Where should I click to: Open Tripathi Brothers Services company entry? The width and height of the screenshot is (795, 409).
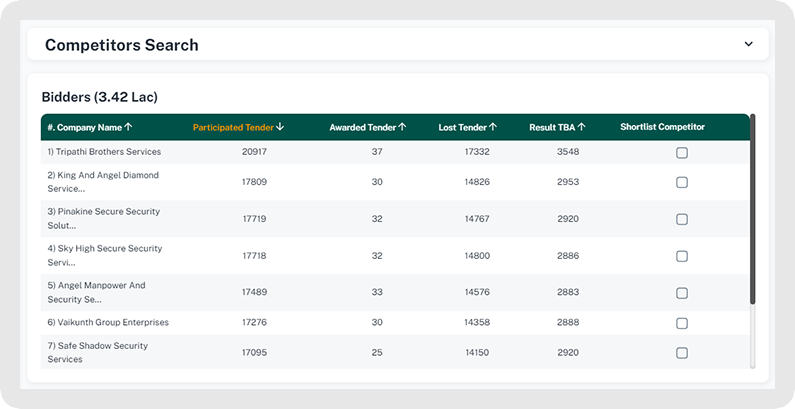click(104, 152)
